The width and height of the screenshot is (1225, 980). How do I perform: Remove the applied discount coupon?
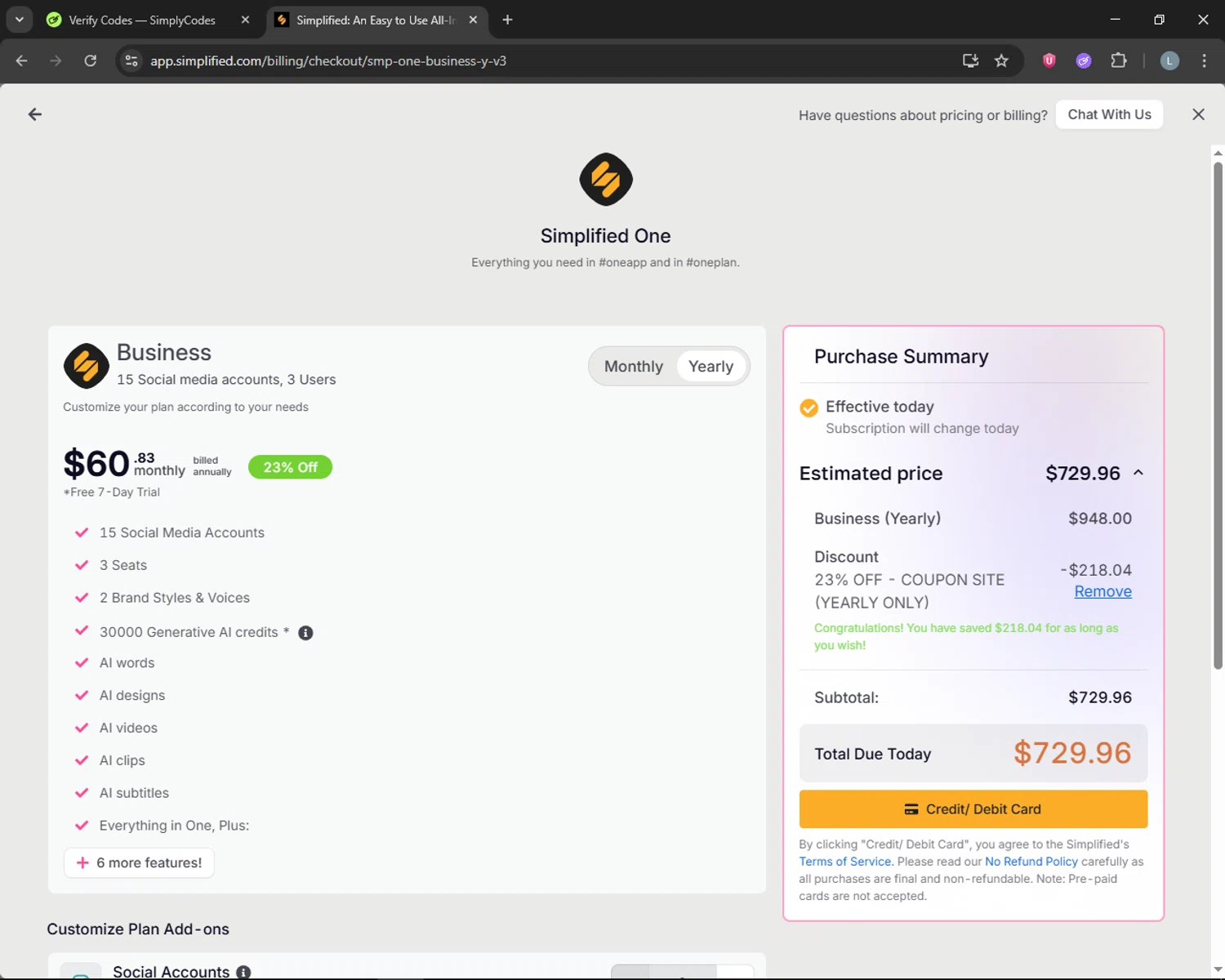[x=1102, y=591]
